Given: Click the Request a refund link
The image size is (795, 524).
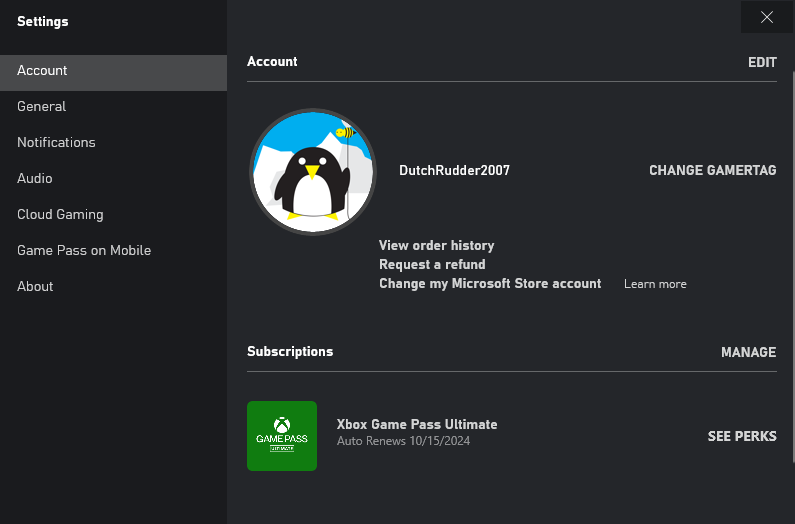Looking at the screenshot, I should click(x=432, y=265).
